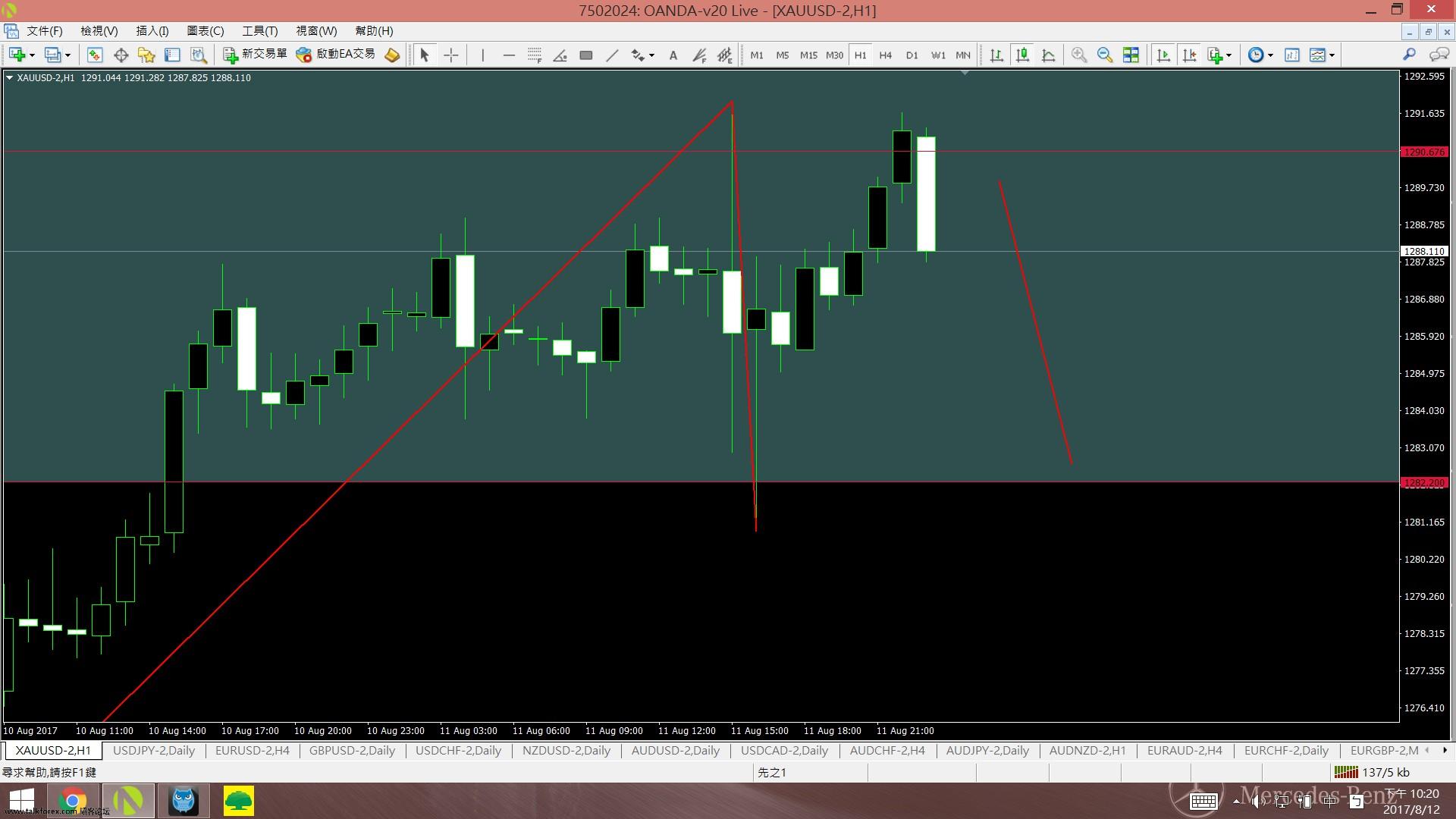Open the GBPUSD-2,Daily chart tab

[x=353, y=751]
